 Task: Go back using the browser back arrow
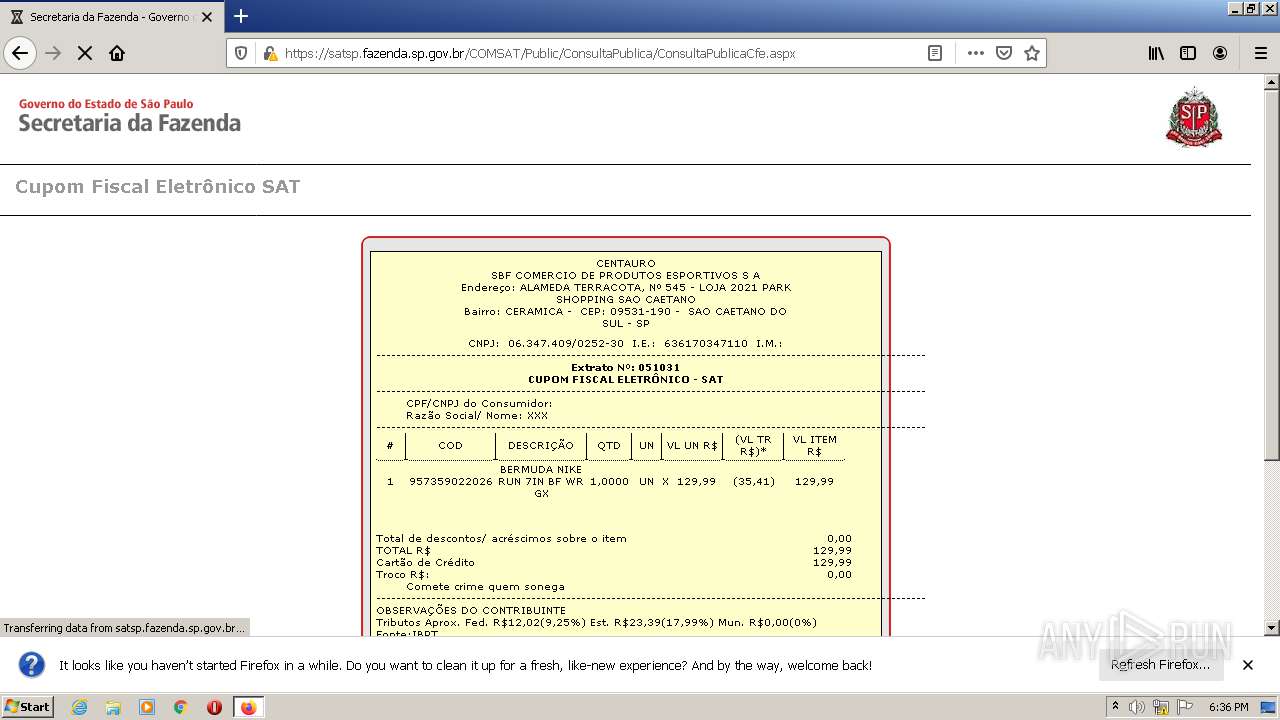click(20, 53)
